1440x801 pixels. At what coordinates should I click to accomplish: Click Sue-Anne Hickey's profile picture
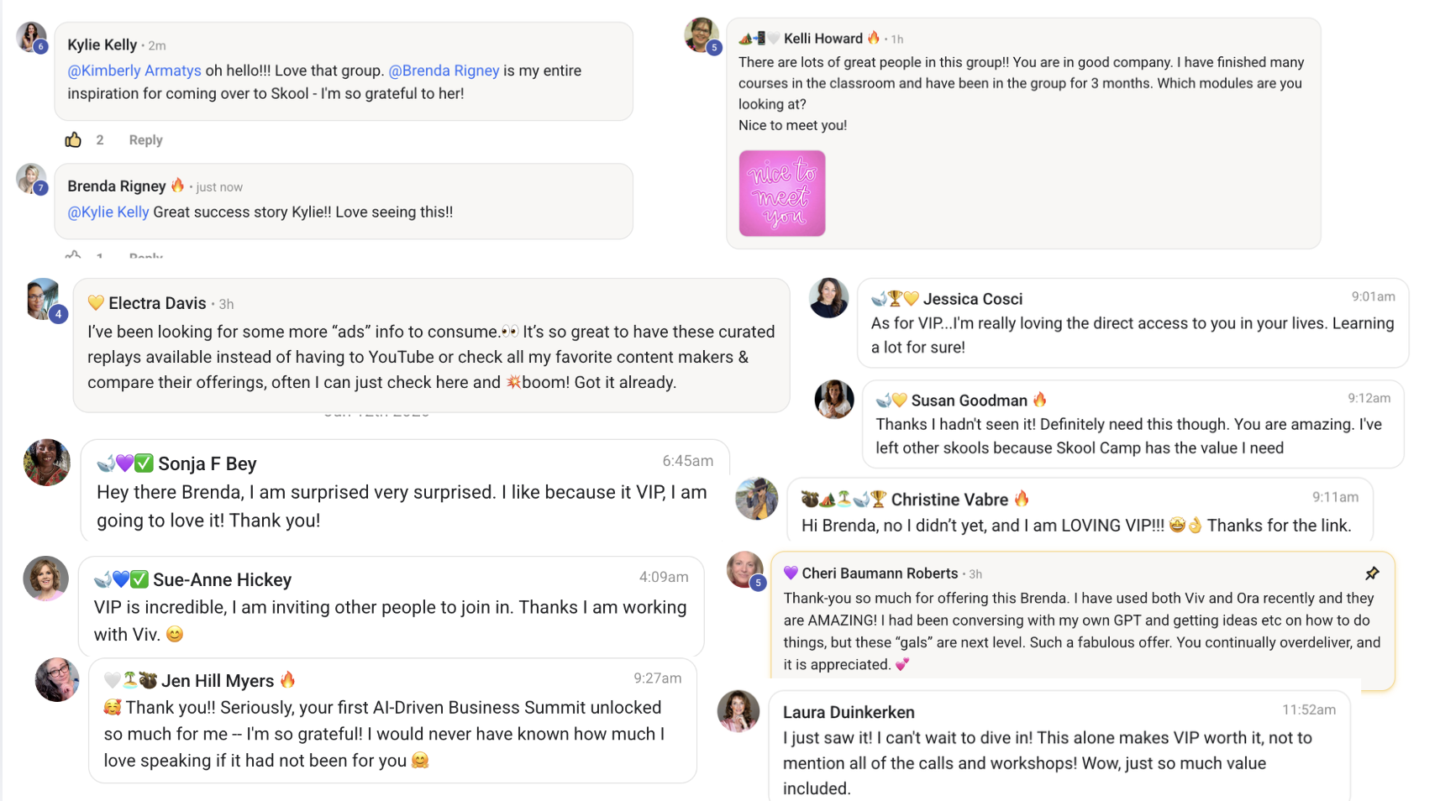pos(46,578)
